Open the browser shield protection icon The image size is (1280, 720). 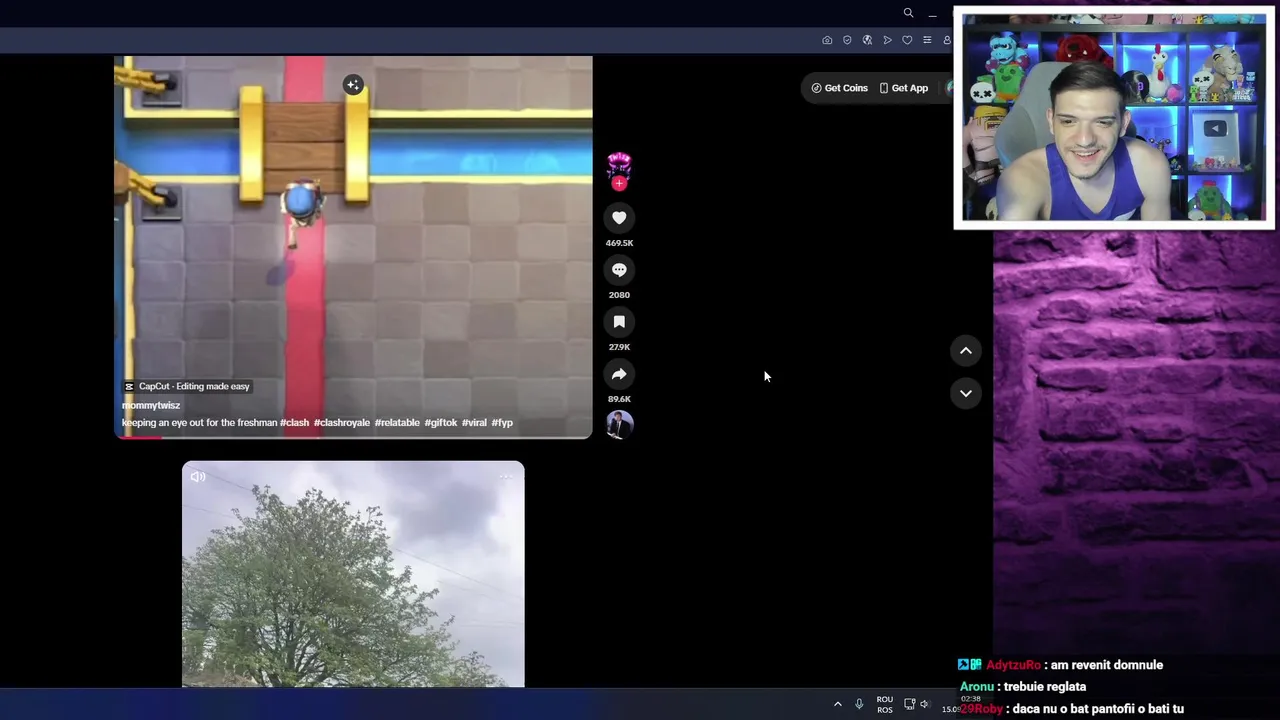pos(847,40)
